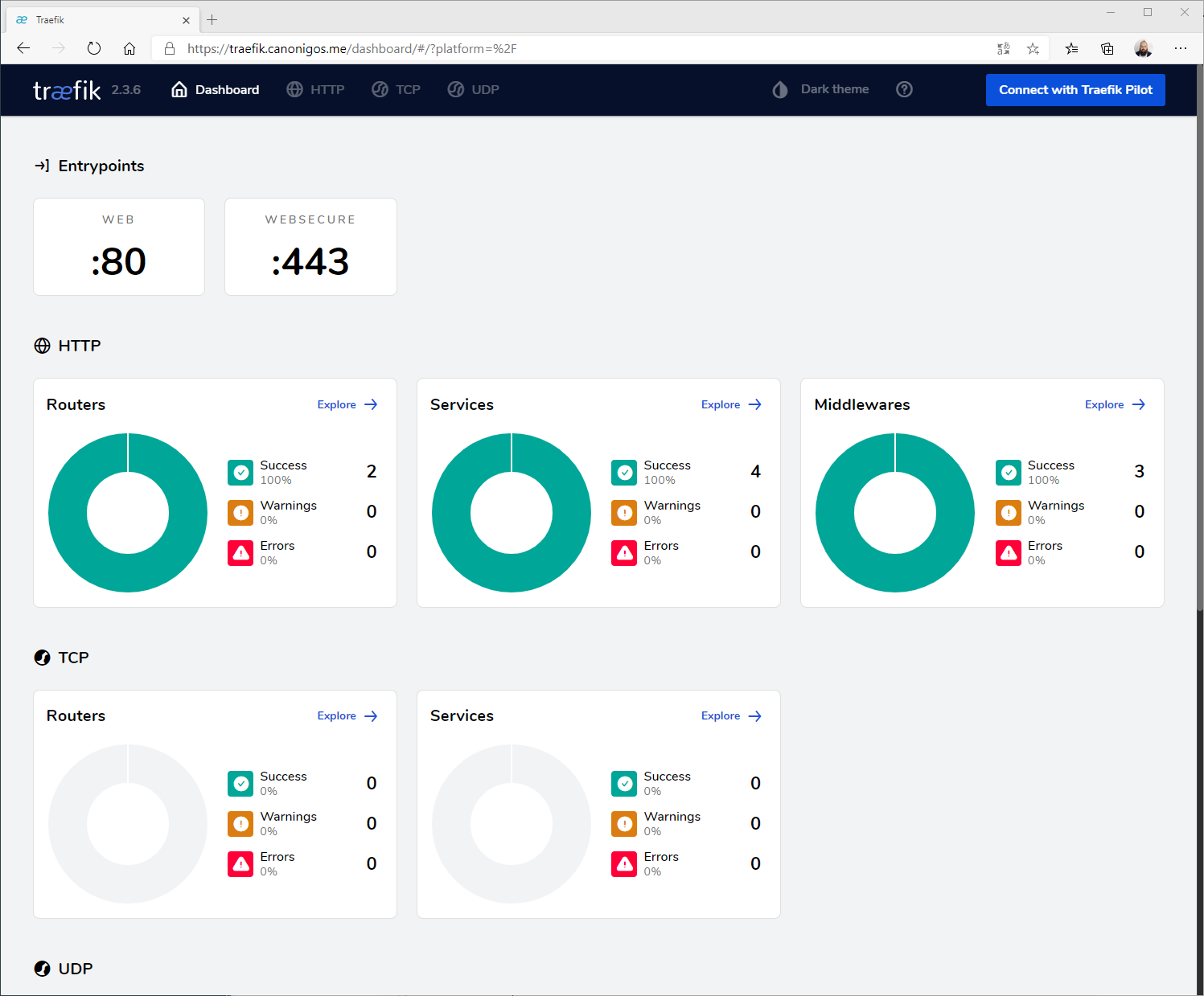Open the help question mark icon
This screenshot has width=1204, height=996.
pos(904,89)
